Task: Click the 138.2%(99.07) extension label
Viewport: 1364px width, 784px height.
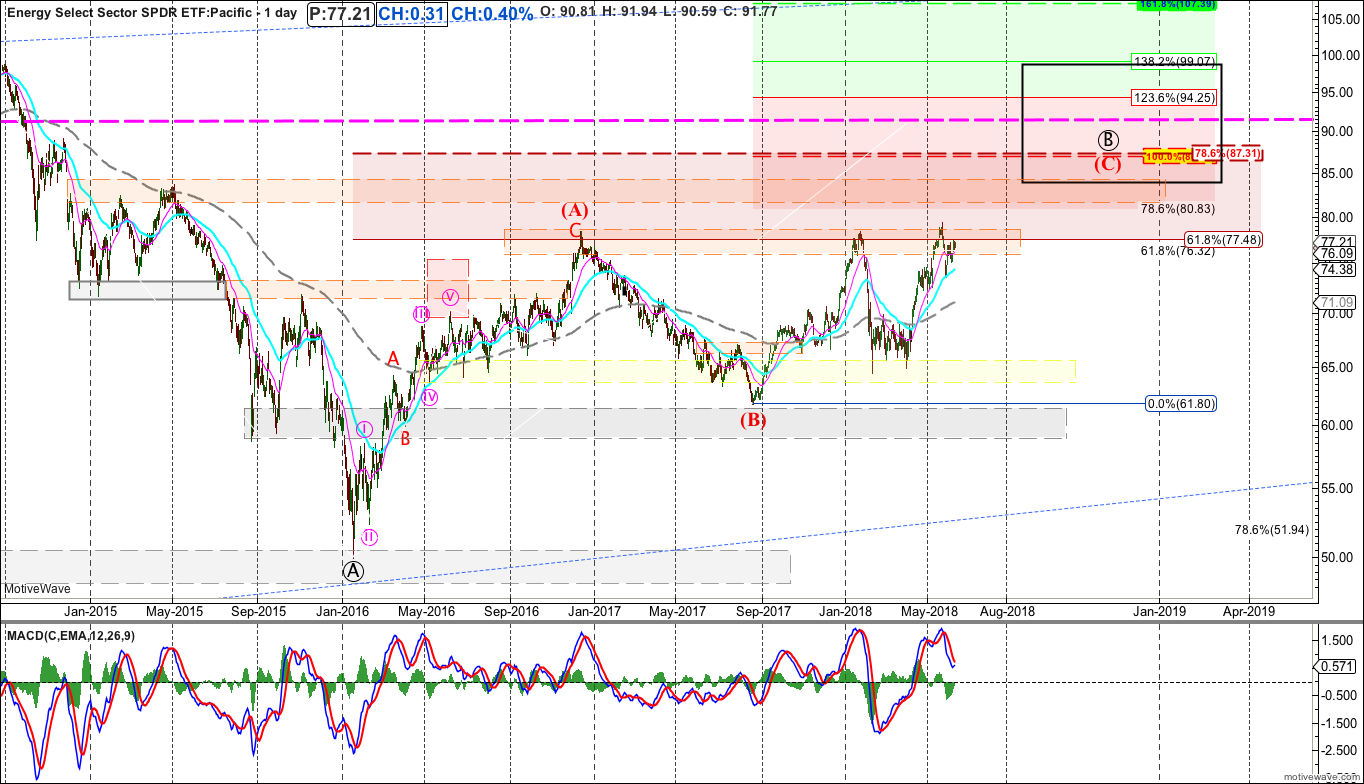Action: (x=1172, y=61)
